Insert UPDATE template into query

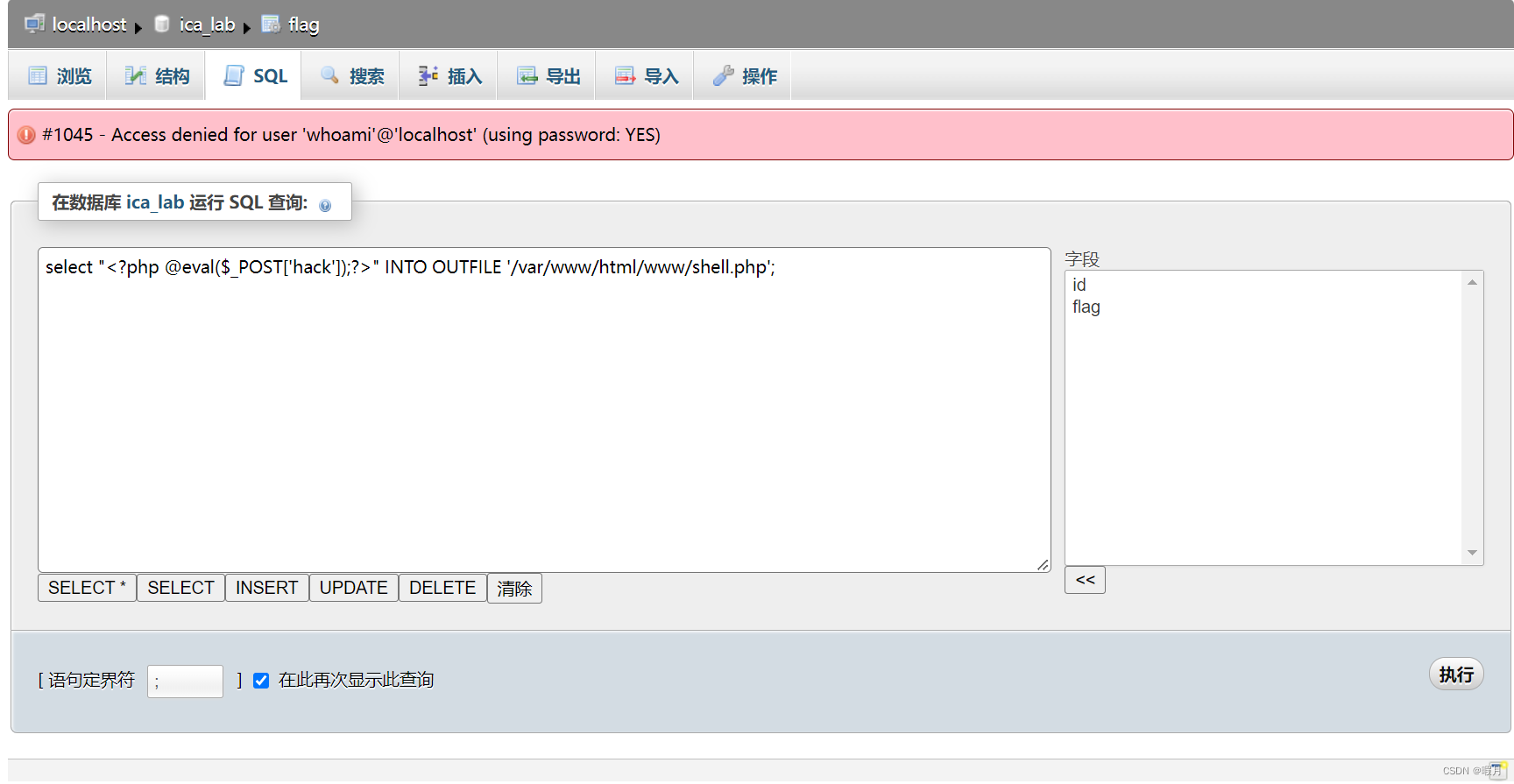353,588
